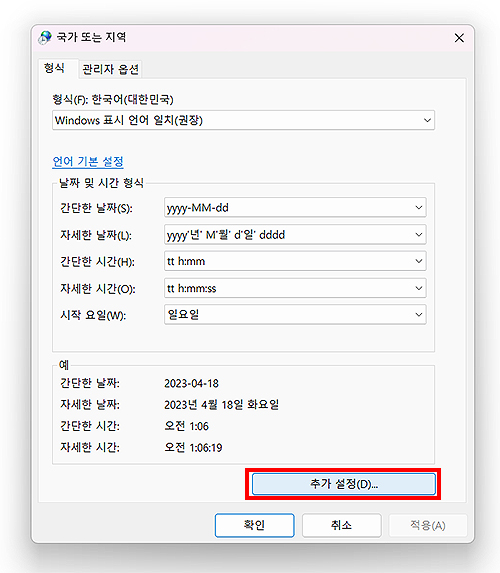Expand the Windows 표시 언어 일치(권장) dropdown
500x573 pixels.
coord(243,120)
